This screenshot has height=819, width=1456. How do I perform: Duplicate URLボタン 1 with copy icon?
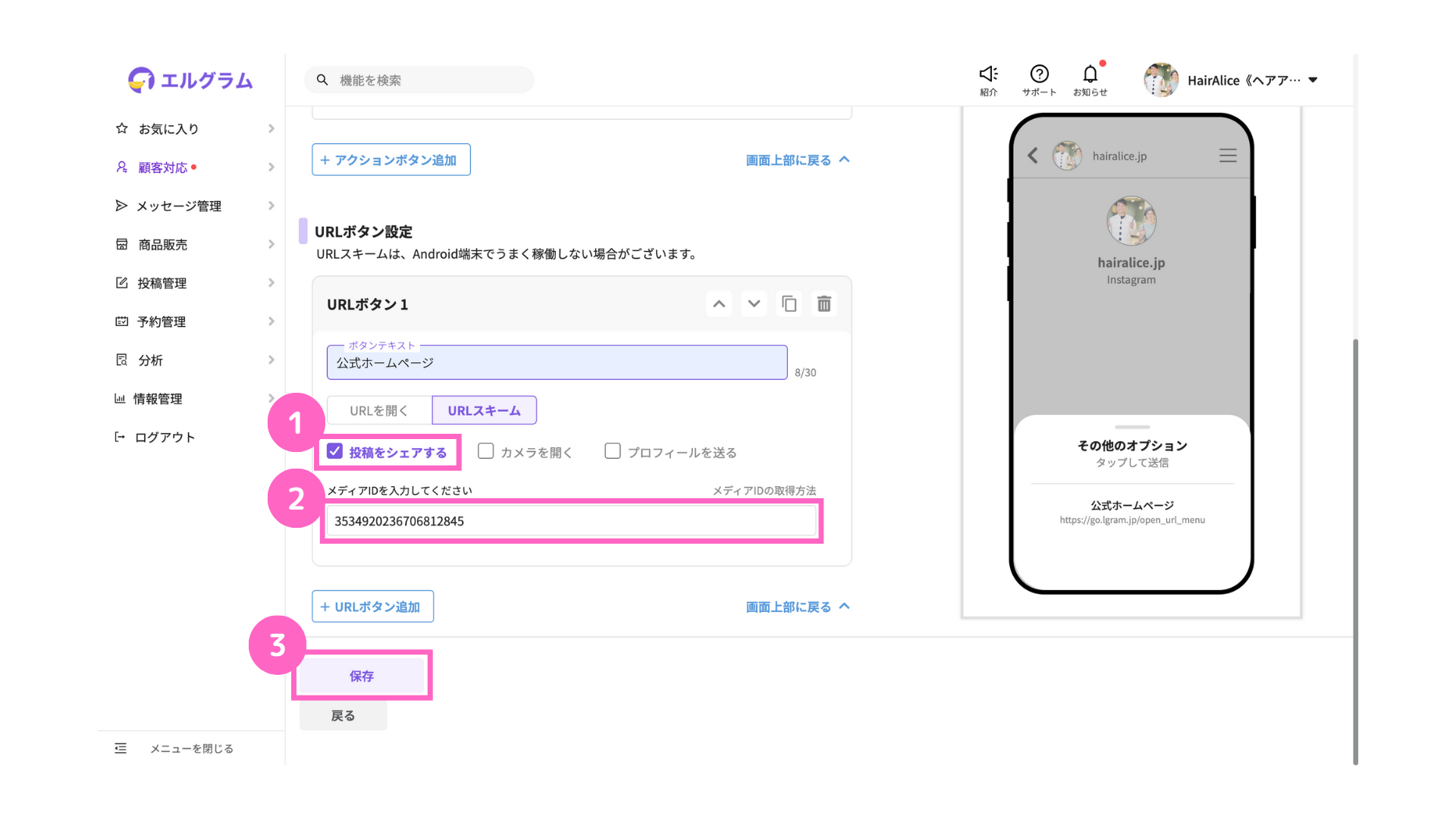(789, 304)
